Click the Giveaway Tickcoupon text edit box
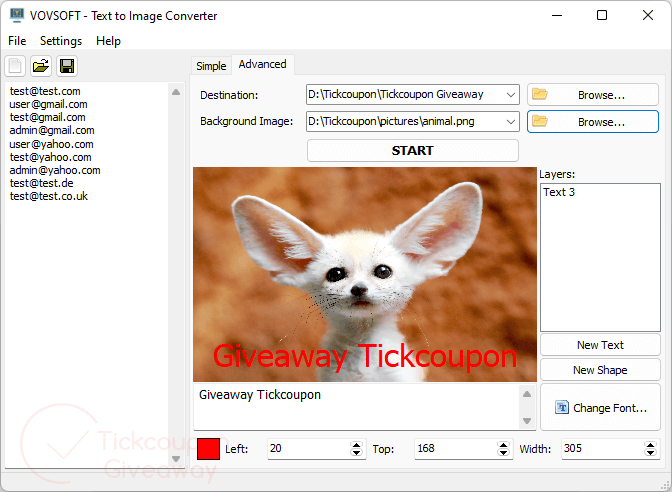This screenshot has height=492, width=672. pyautogui.click(x=357, y=406)
